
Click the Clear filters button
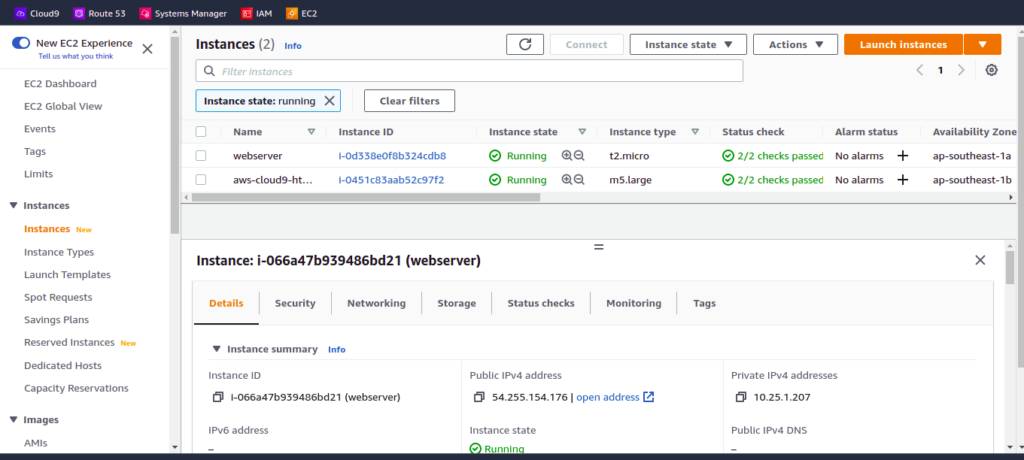(409, 101)
